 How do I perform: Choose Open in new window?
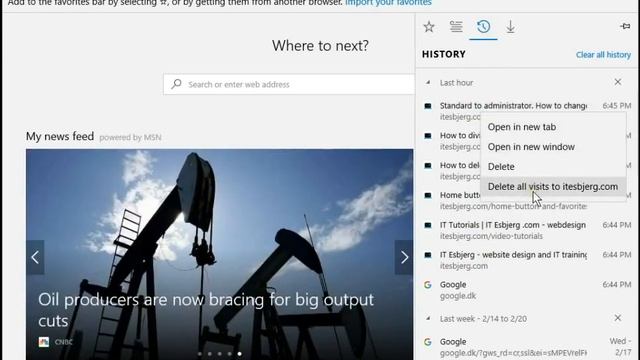coord(553,147)
